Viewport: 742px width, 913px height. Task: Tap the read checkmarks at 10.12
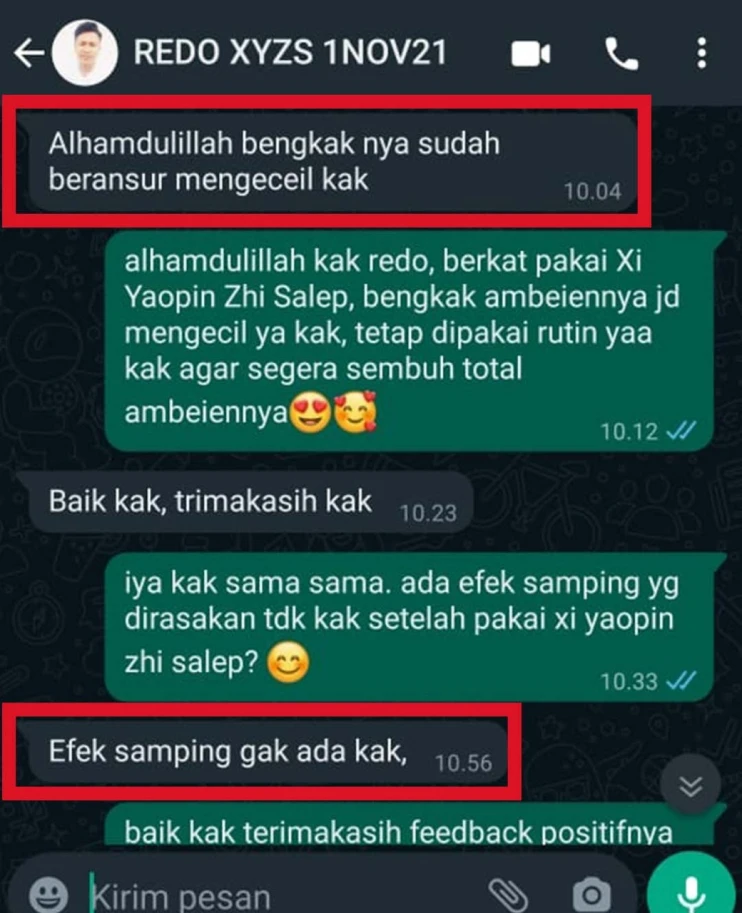pos(681,431)
